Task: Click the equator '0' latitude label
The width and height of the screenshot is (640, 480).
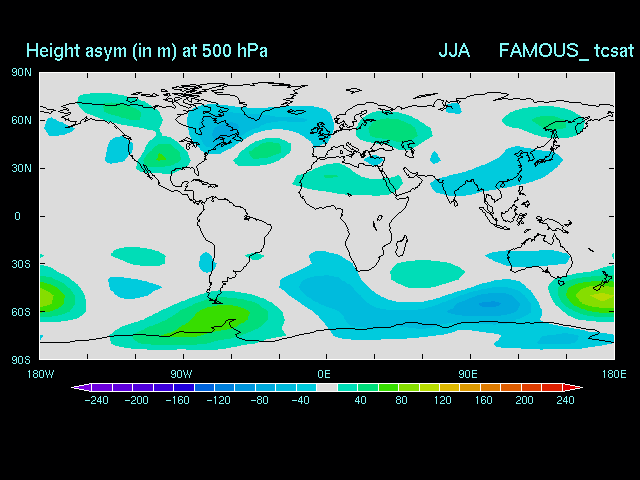Action: (x=17, y=216)
